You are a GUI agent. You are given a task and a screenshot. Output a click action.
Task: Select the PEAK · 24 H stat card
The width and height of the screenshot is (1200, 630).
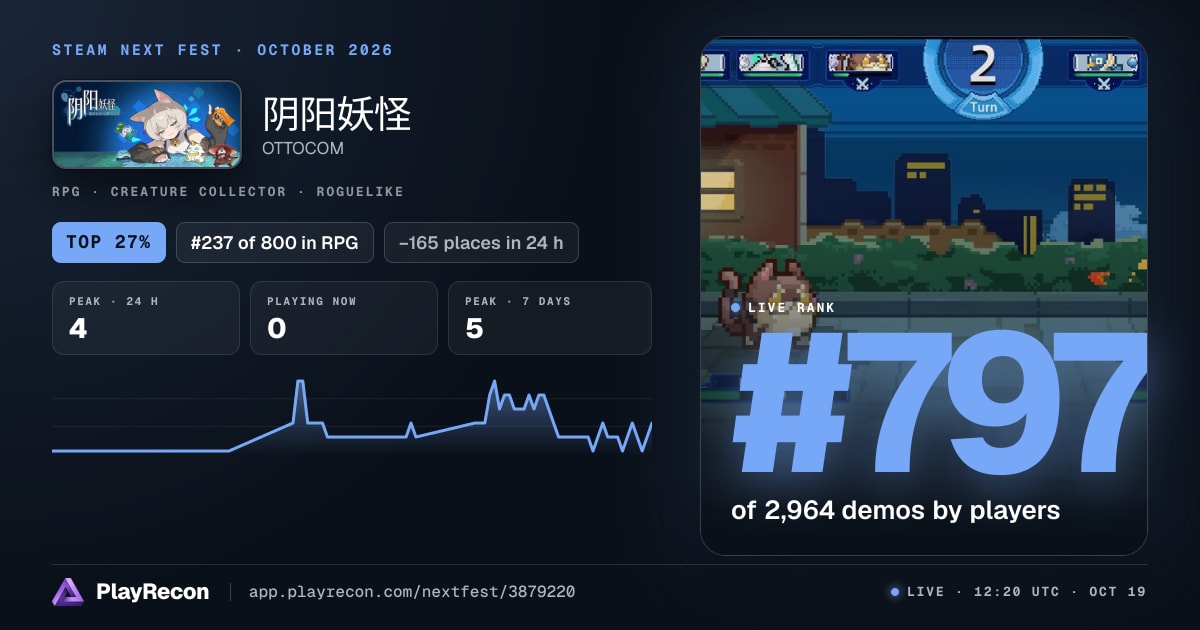coord(146,318)
